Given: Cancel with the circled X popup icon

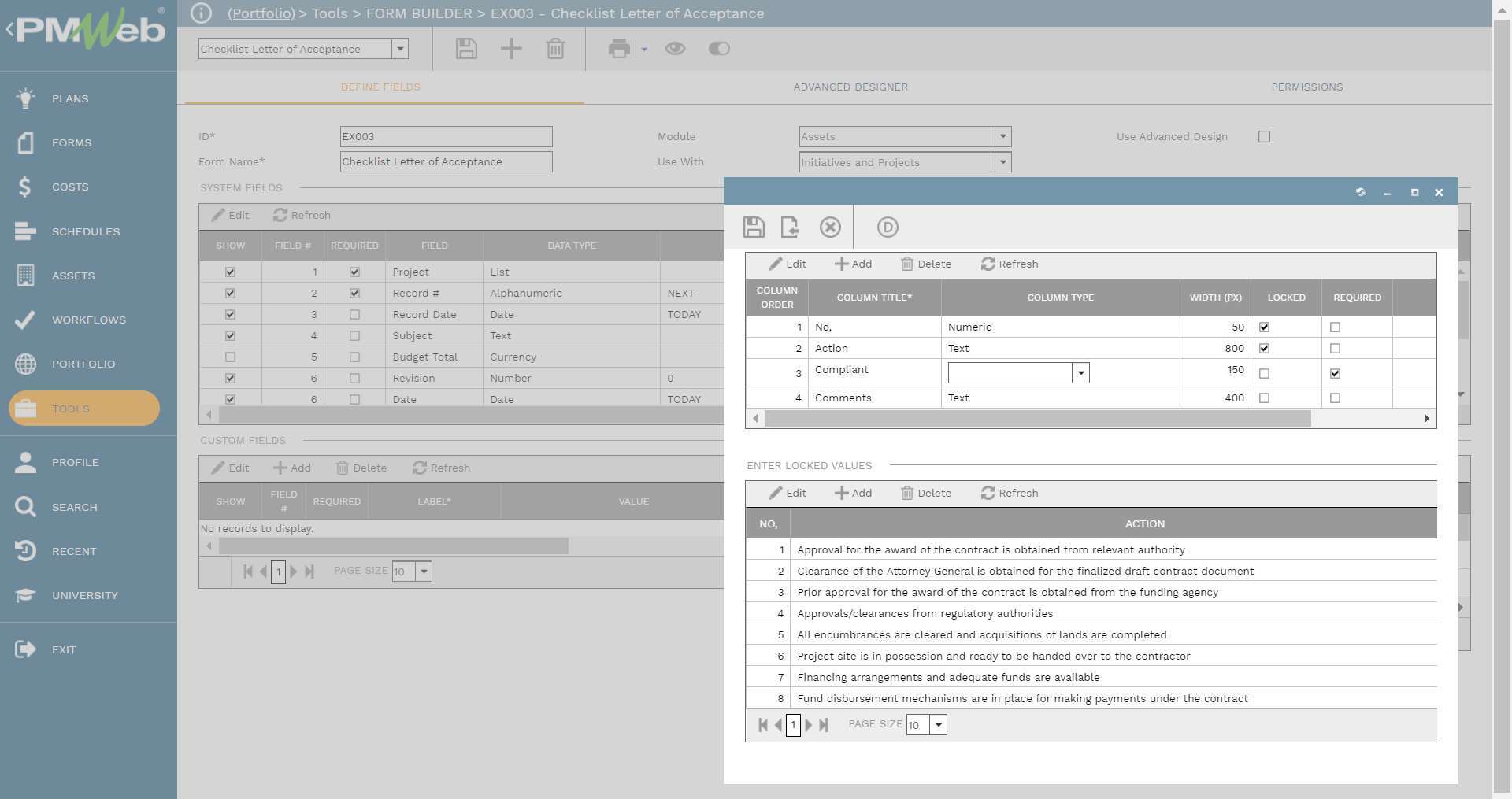Looking at the screenshot, I should tap(830, 227).
